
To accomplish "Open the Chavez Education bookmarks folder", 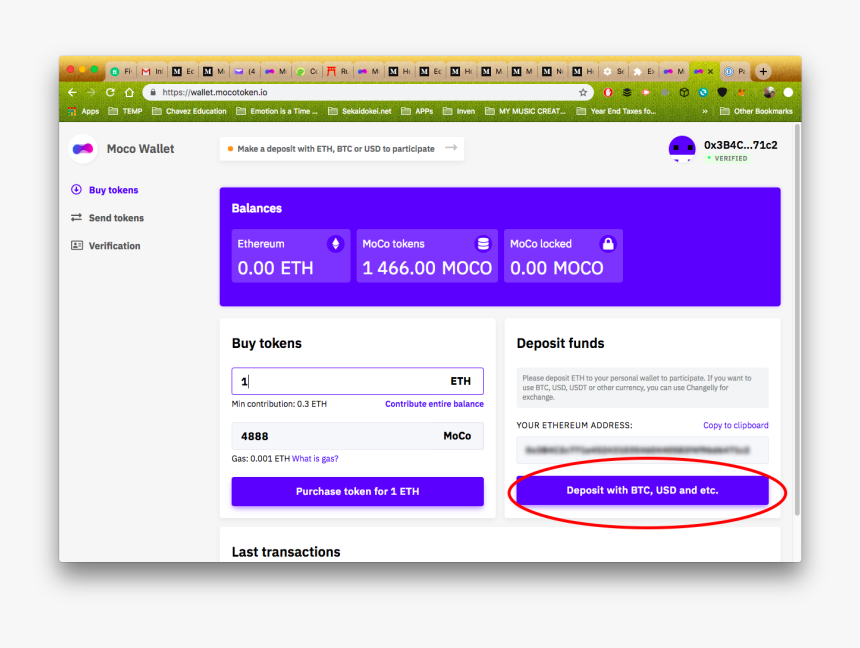I will pos(189,111).
